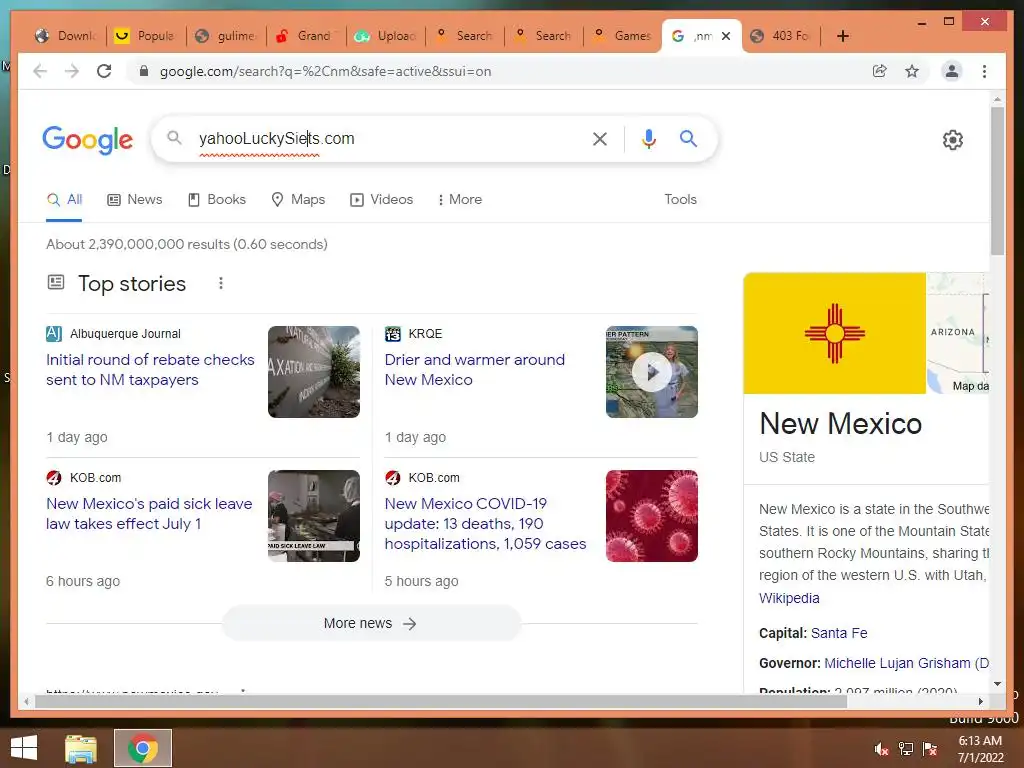Go forward to next page

pyautogui.click(x=72, y=71)
